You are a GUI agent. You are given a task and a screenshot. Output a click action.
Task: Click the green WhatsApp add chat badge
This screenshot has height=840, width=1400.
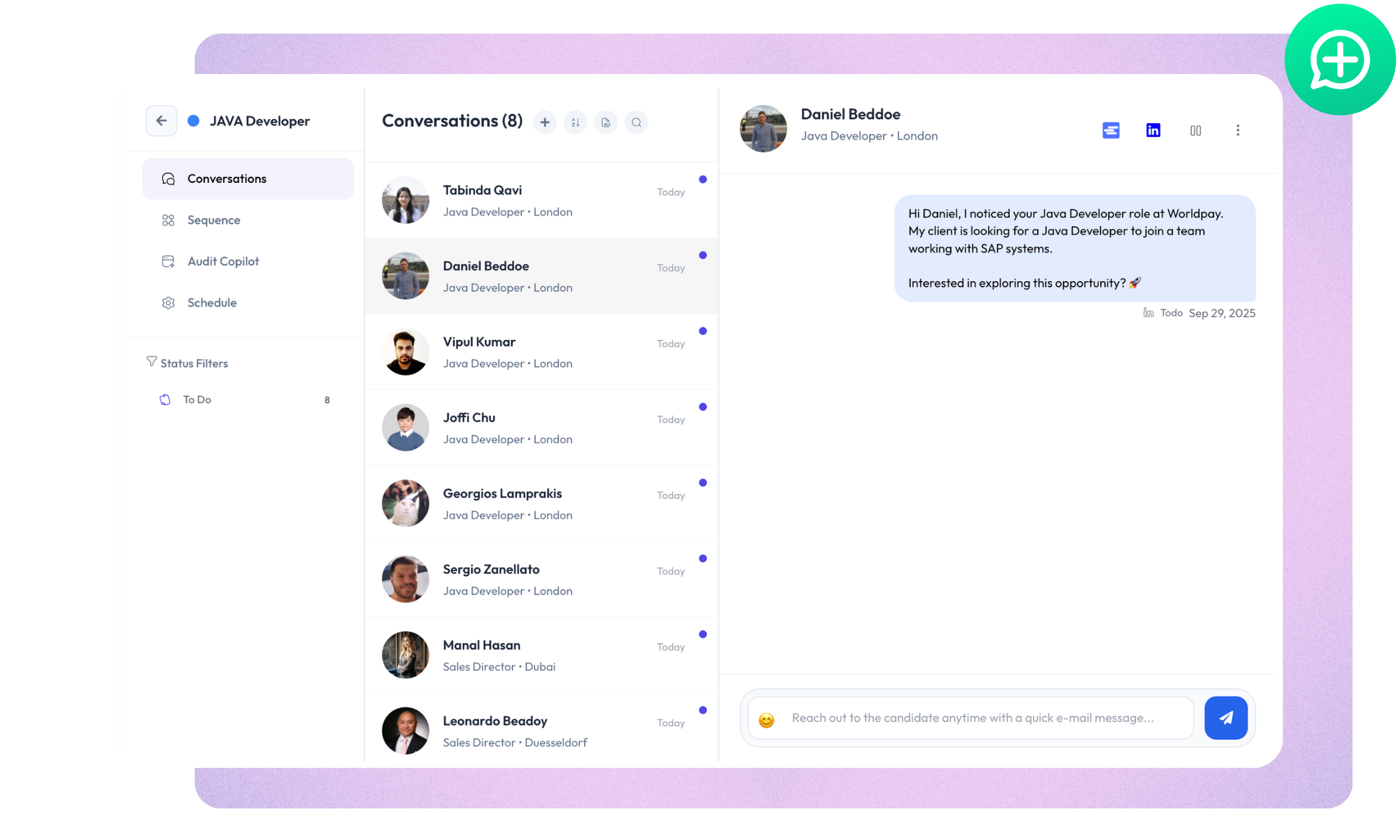pyautogui.click(x=1340, y=60)
